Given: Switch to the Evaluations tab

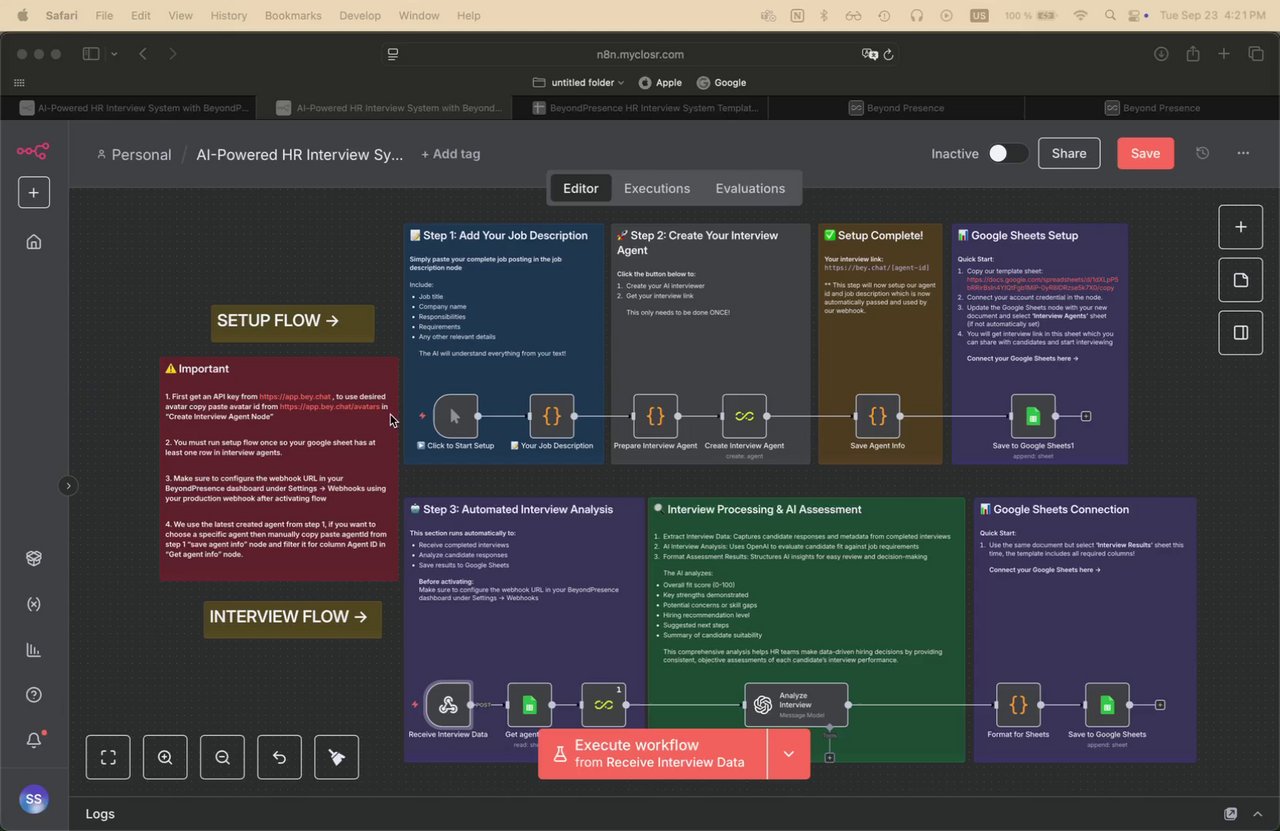Looking at the screenshot, I should pyautogui.click(x=750, y=188).
